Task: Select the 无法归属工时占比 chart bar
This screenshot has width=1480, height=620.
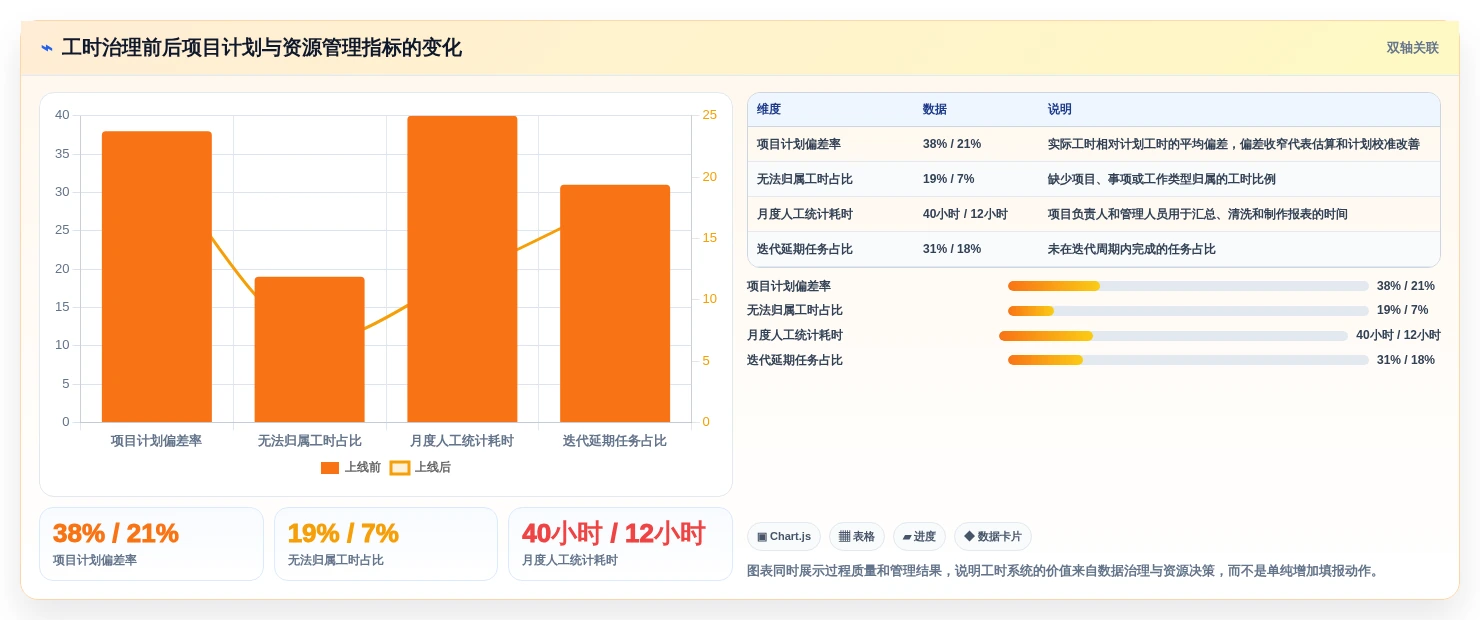Action: pos(309,349)
